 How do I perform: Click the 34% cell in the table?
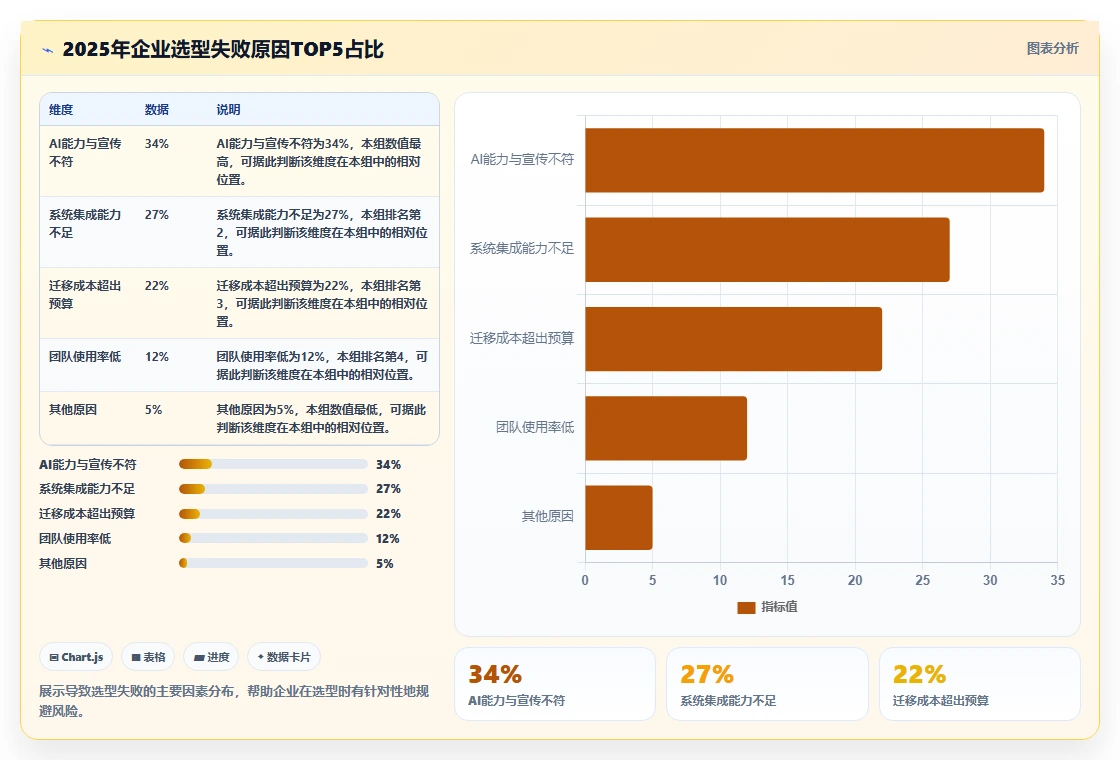156,144
